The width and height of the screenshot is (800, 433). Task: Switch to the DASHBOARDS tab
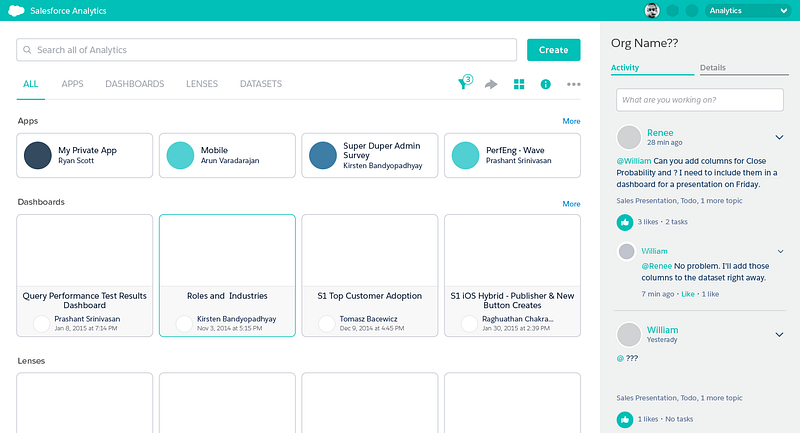[135, 84]
